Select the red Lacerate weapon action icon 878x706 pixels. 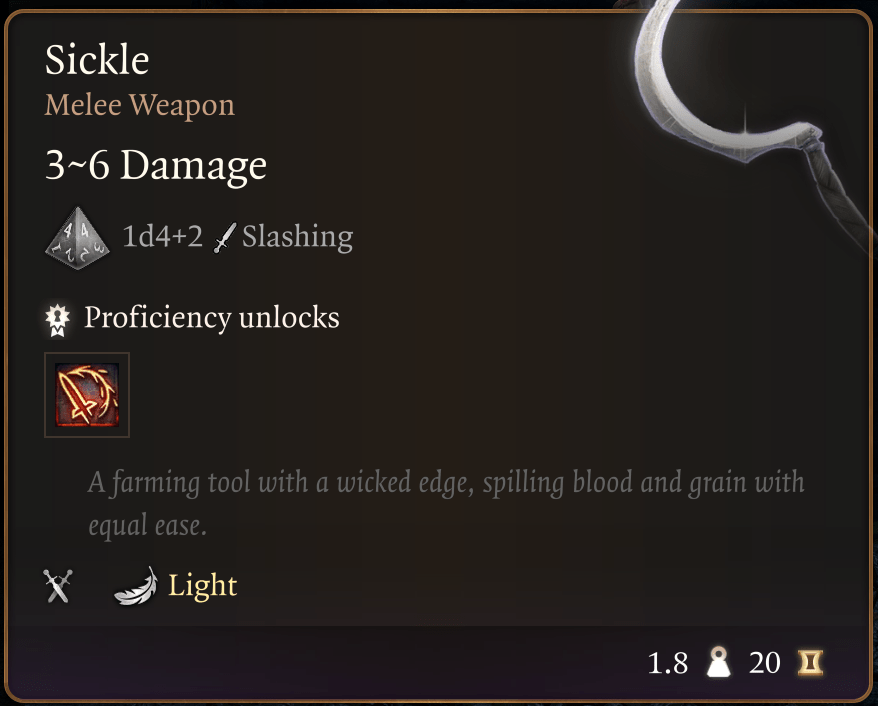pos(87,395)
